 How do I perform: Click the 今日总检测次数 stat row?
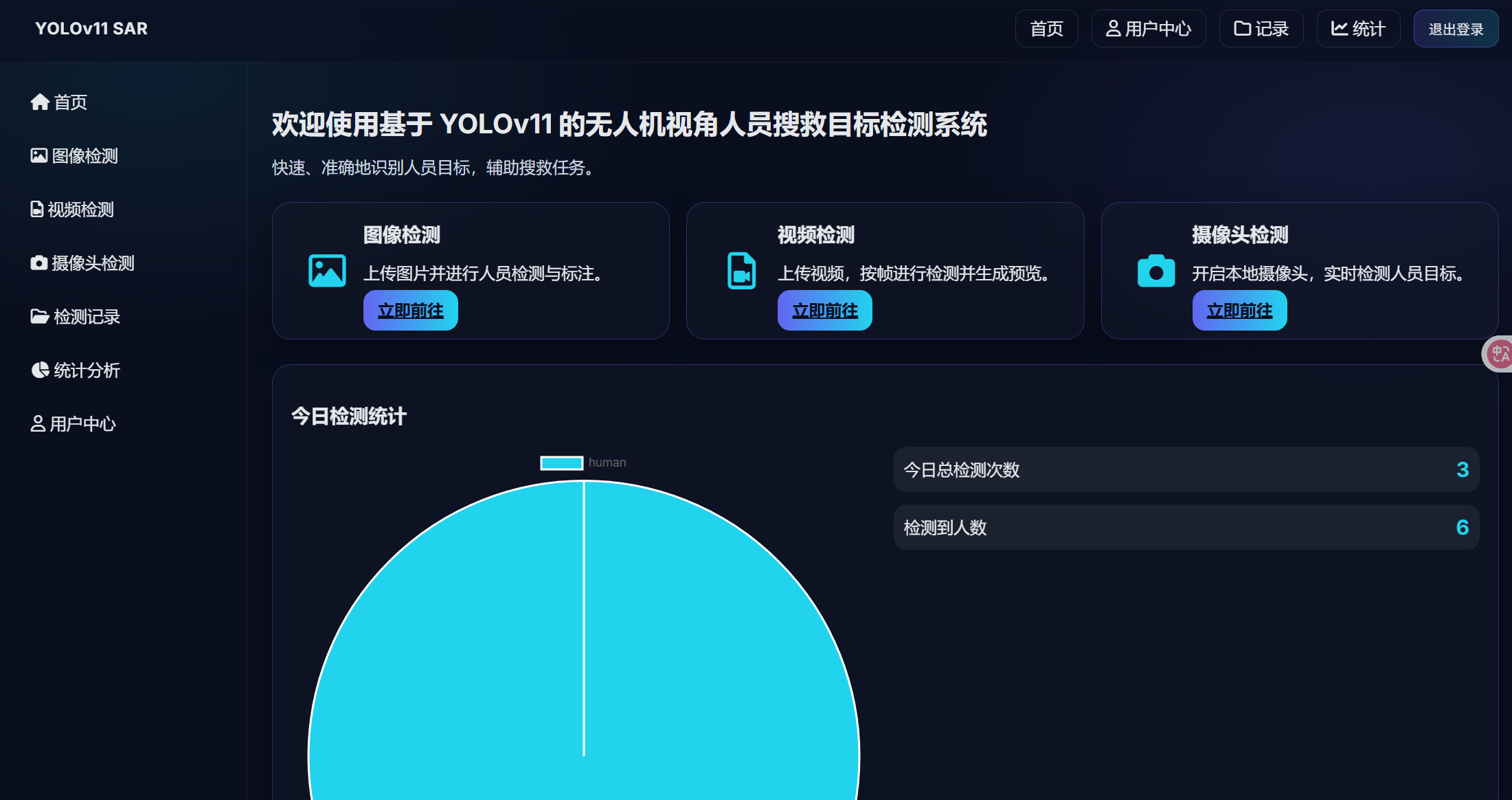coord(1186,469)
